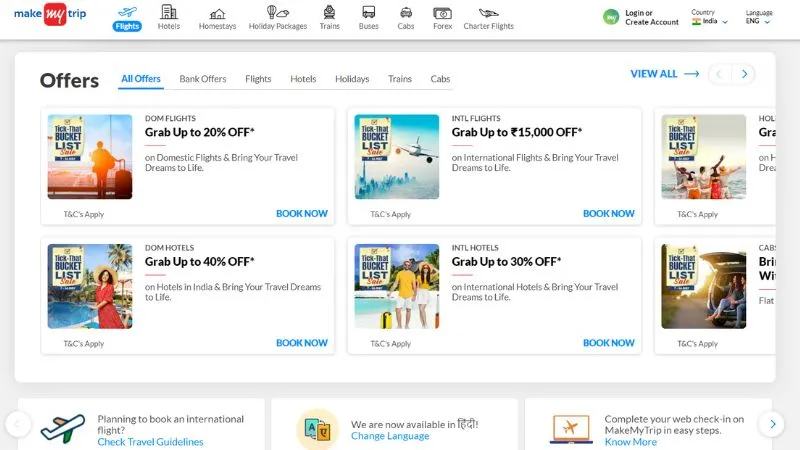Click T&C's Apply under INTL FLIGHTS offer
This screenshot has width=800, height=450.
coord(390,214)
